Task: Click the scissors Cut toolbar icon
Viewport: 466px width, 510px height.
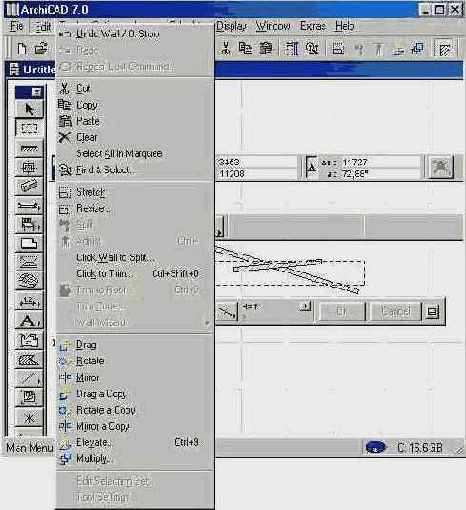Action: tap(226, 49)
